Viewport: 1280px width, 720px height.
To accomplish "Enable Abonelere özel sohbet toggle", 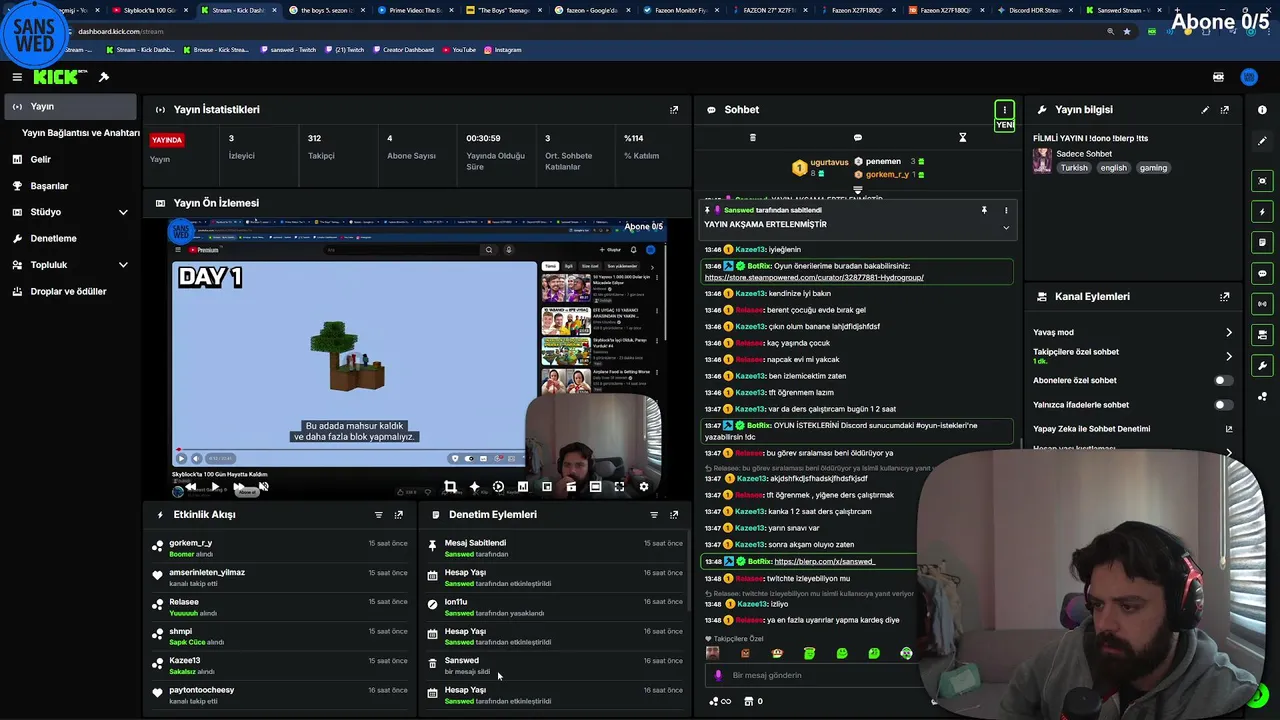I will point(1223,381).
